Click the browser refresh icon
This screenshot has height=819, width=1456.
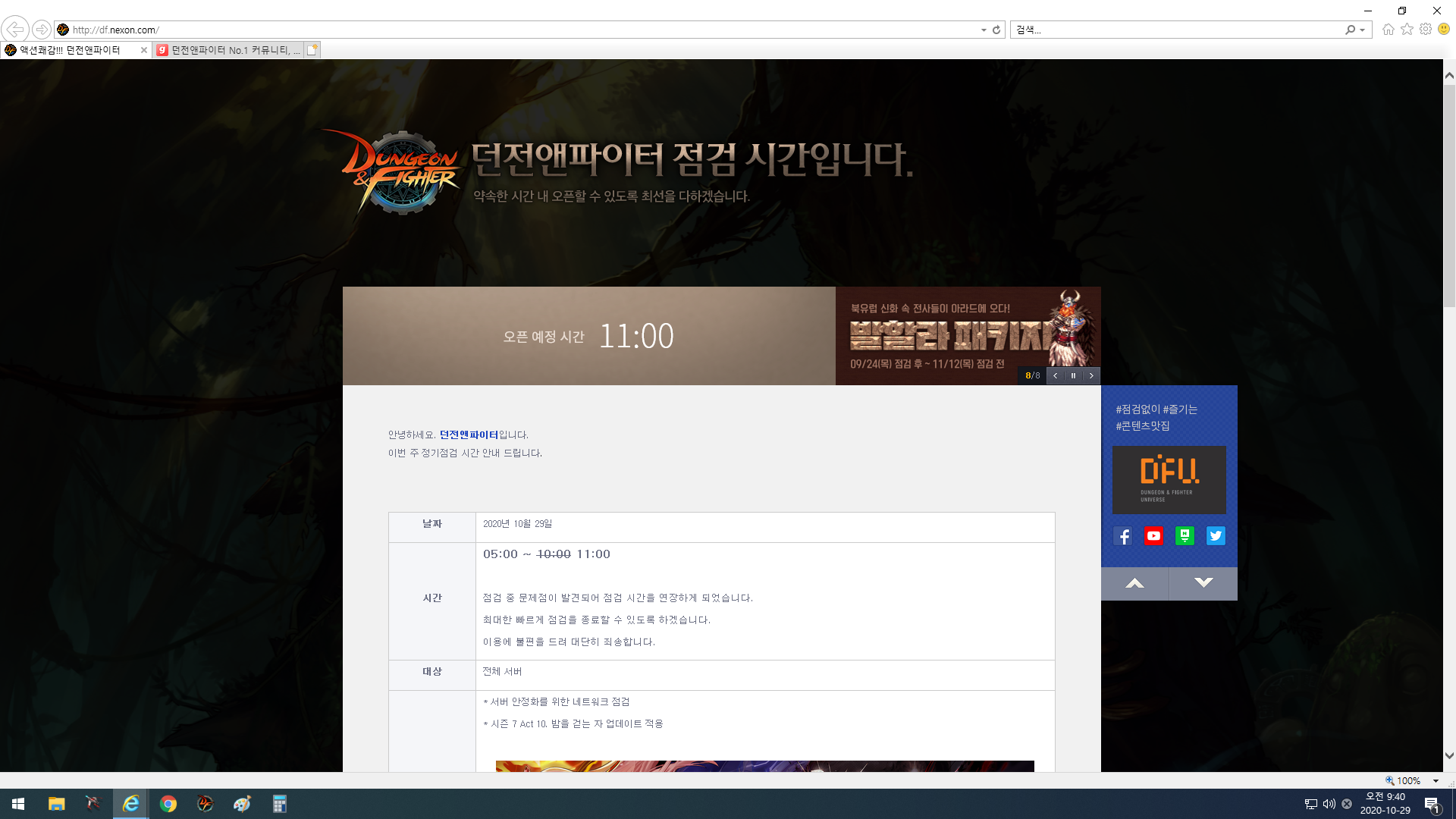(996, 30)
